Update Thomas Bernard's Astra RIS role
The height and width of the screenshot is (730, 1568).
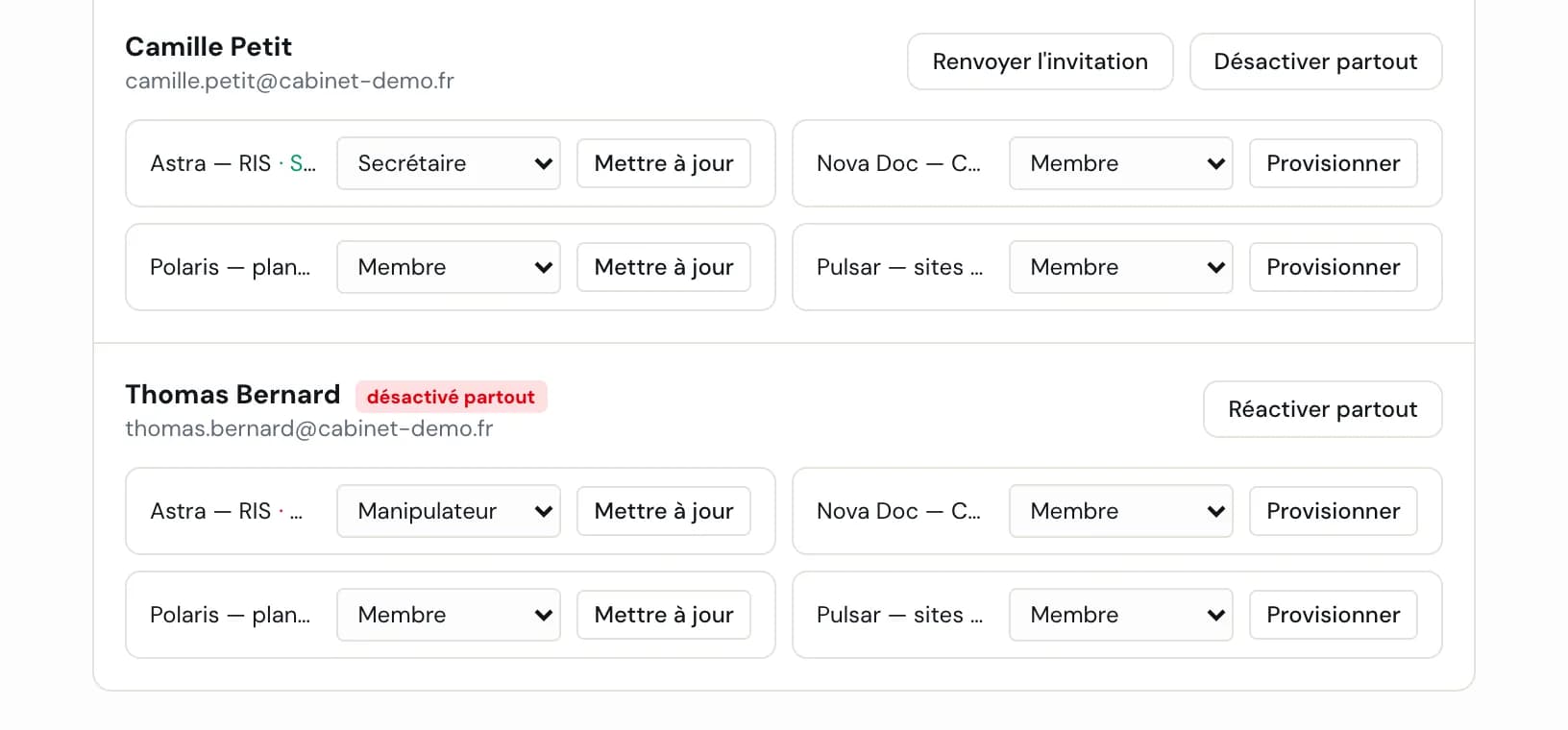pos(664,511)
